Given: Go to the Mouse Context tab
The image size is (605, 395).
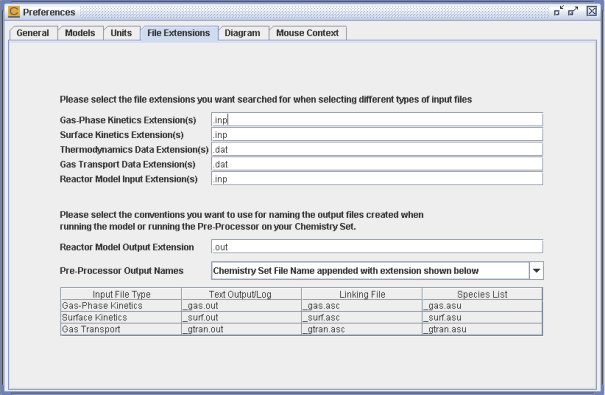Looking at the screenshot, I should pyautogui.click(x=308, y=33).
